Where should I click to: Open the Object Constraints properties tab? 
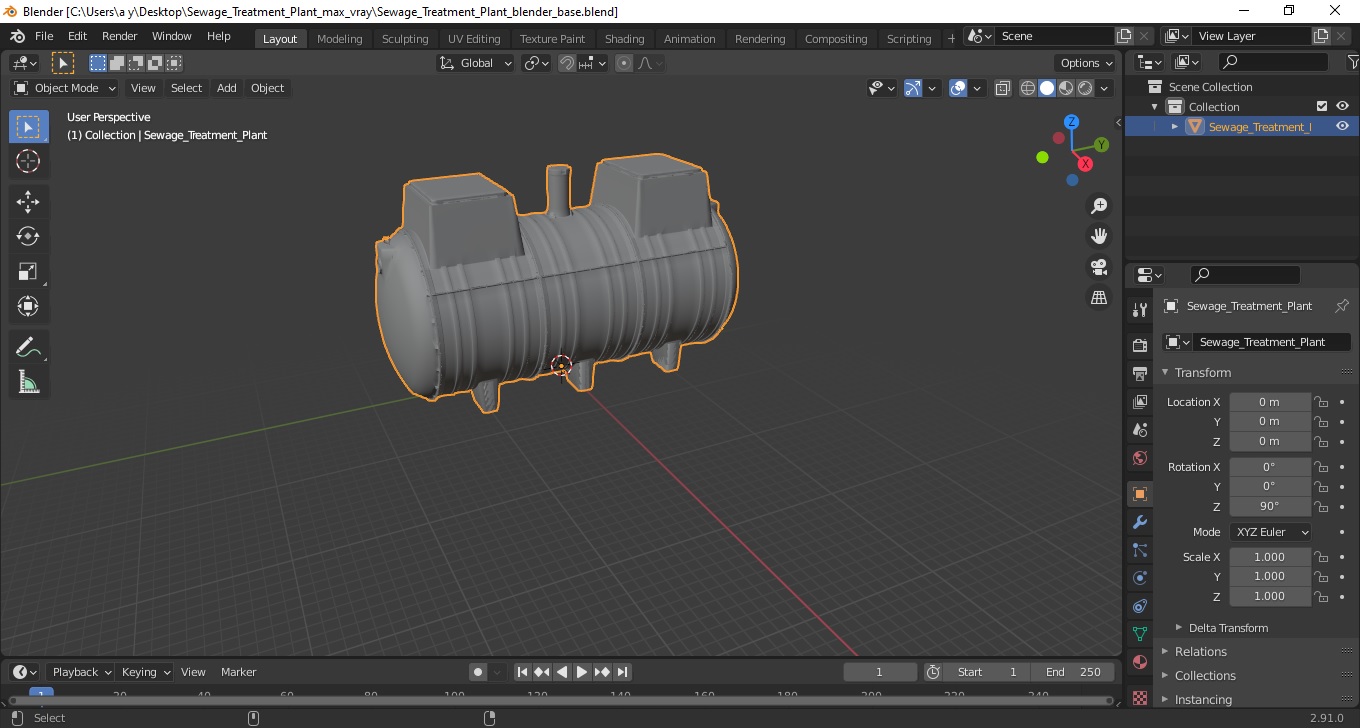(1139, 606)
